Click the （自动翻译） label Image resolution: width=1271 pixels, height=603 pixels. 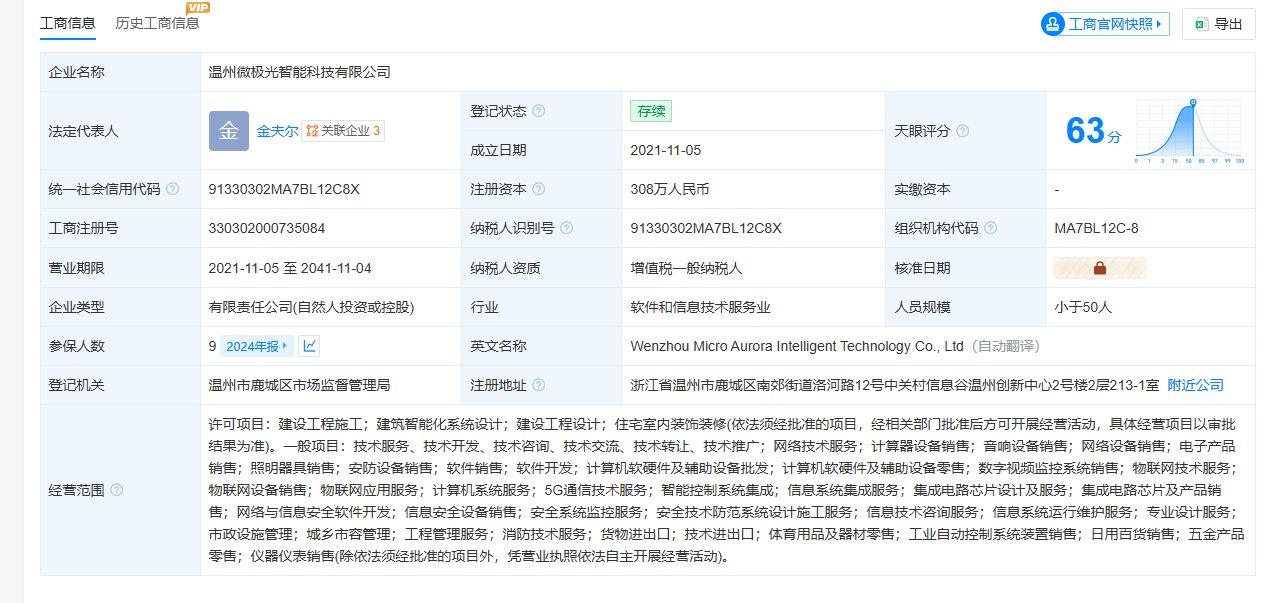(1006, 346)
